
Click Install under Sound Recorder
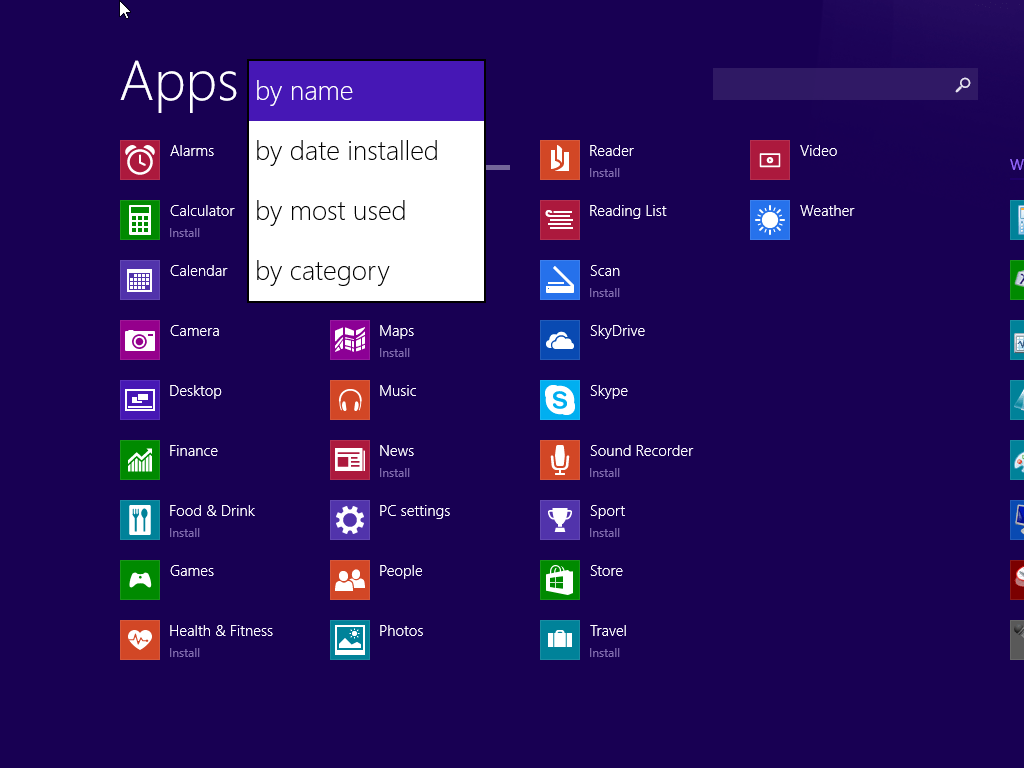[x=605, y=473]
